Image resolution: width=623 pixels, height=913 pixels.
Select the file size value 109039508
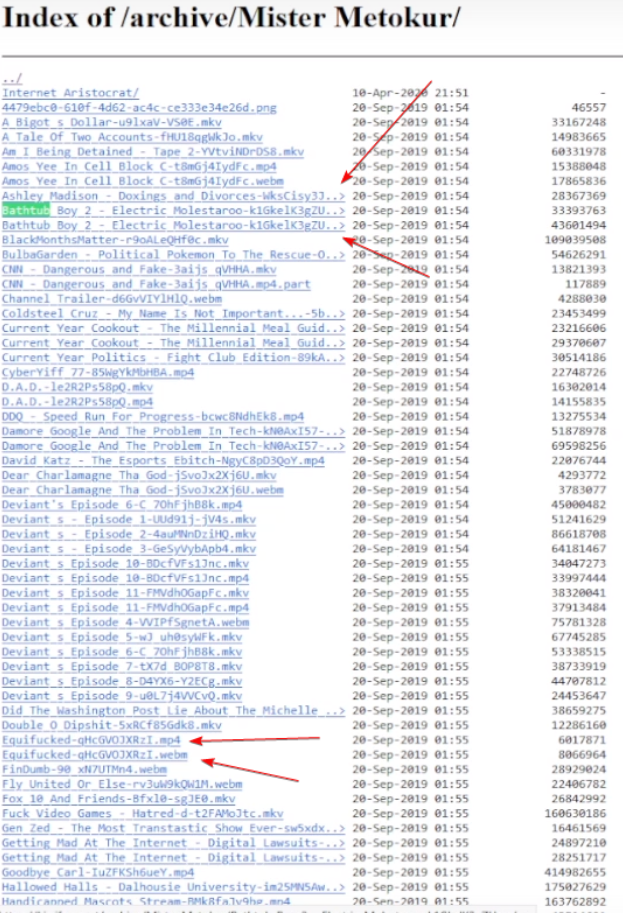575,240
